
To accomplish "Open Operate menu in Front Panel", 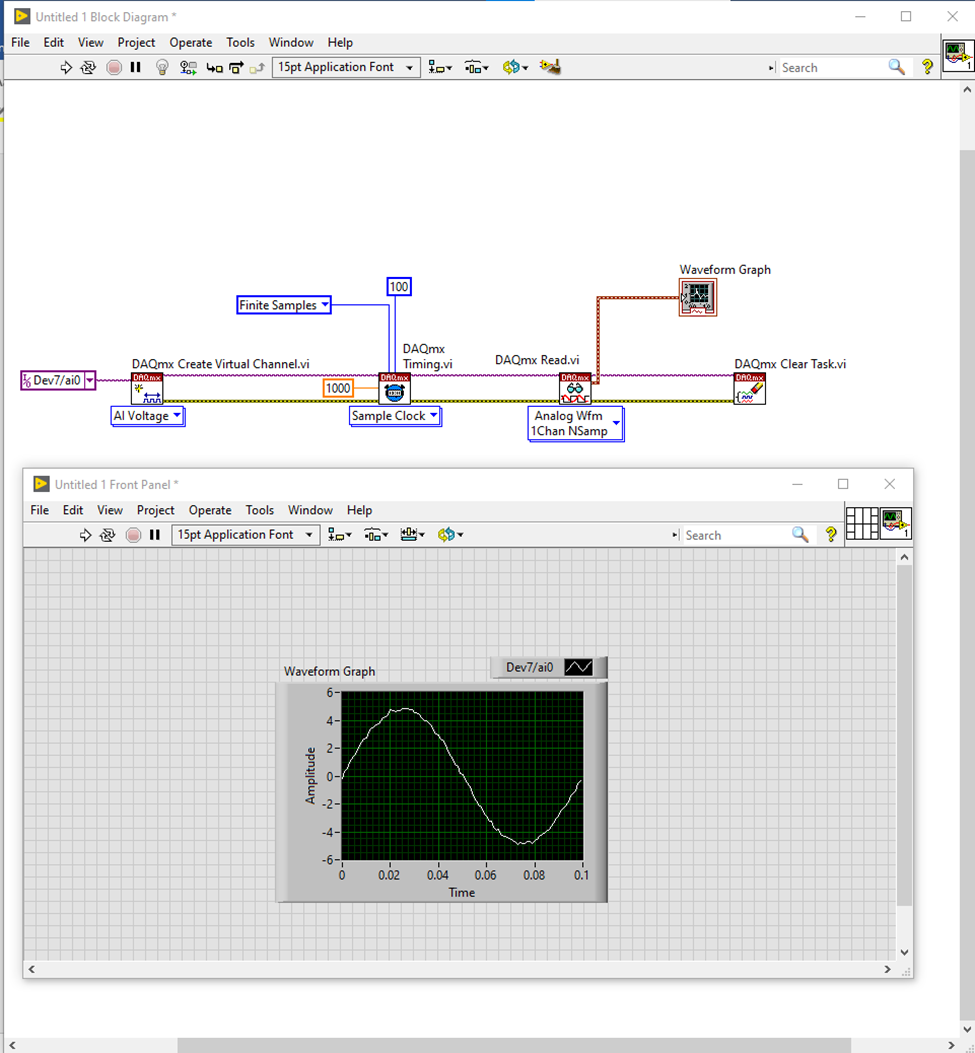I will (x=210, y=510).
